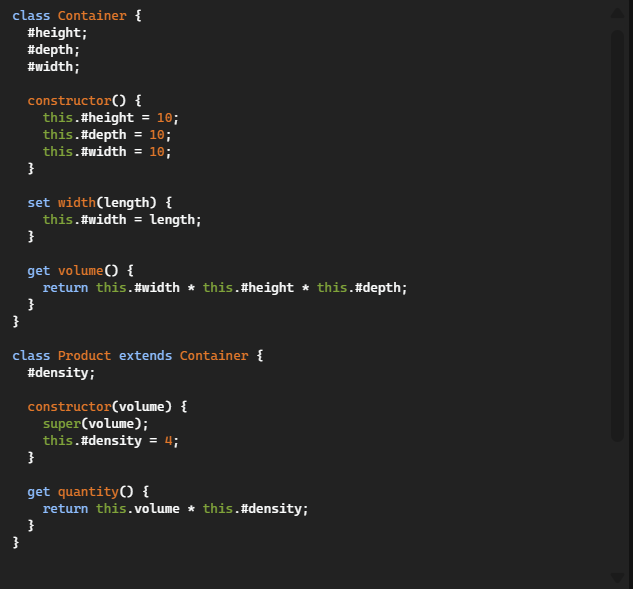The width and height of the screenshot is (633, 589).
Task: Click the scrollbar up arrow
Action: pyautogui.click(x=617, y=13)
